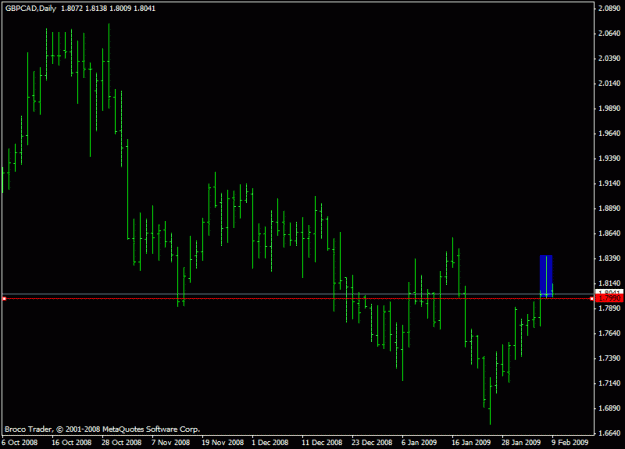Click the 1.8890 price axis label
The width and height of the screenshot is (625, 449).
point(609,209)
